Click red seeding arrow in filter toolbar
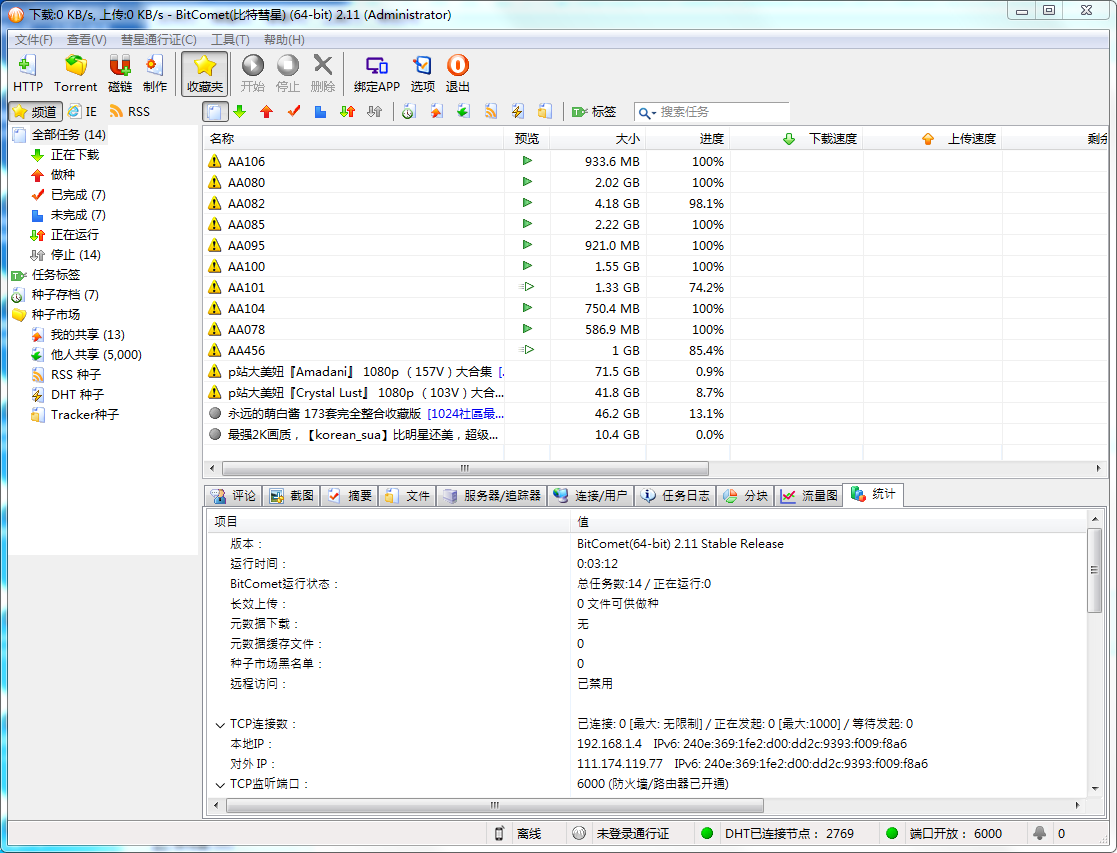This screenshot has width=1117, height=853. (x=266, y=111)
